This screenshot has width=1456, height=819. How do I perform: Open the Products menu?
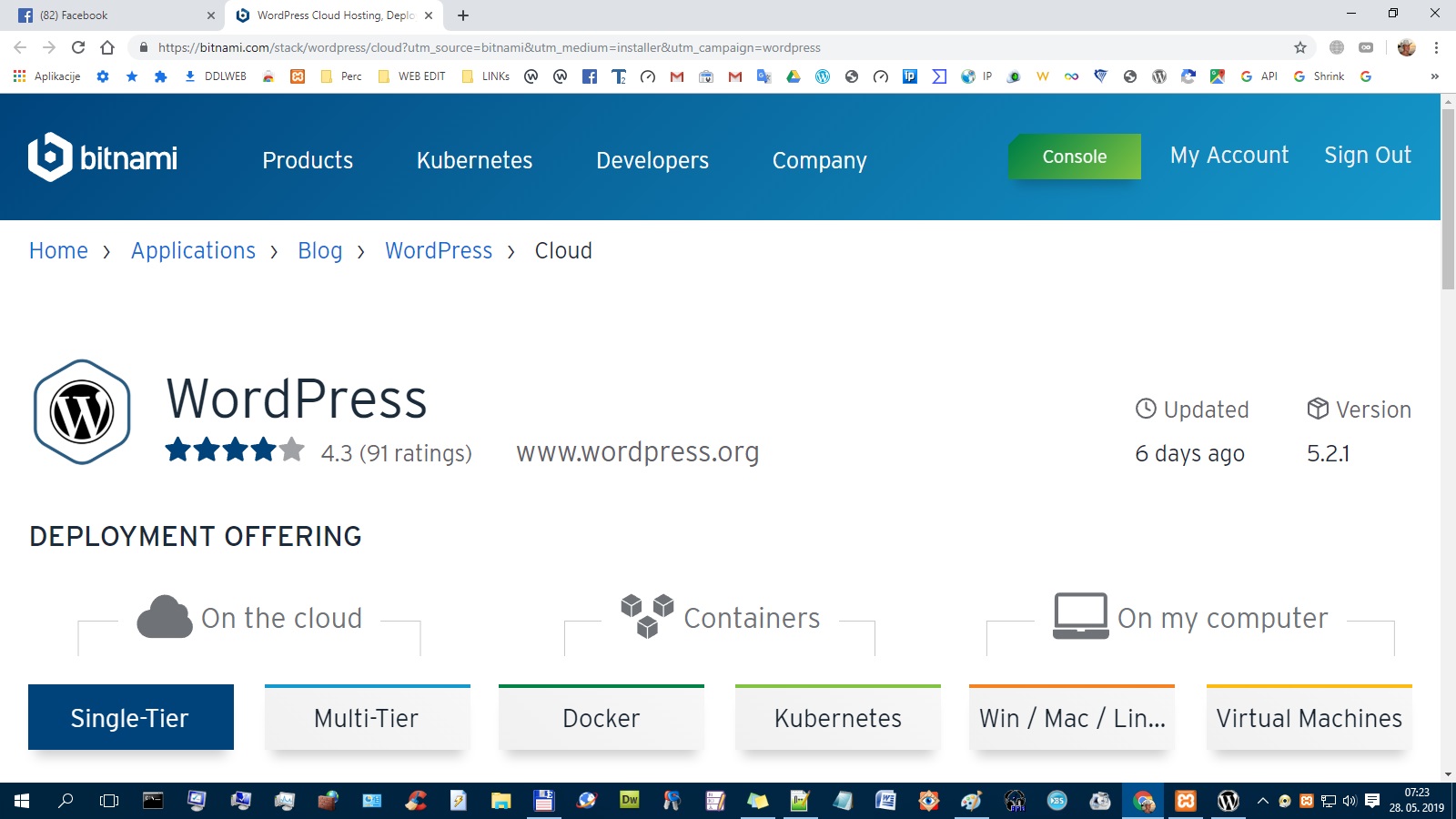[x=308, y=160]
